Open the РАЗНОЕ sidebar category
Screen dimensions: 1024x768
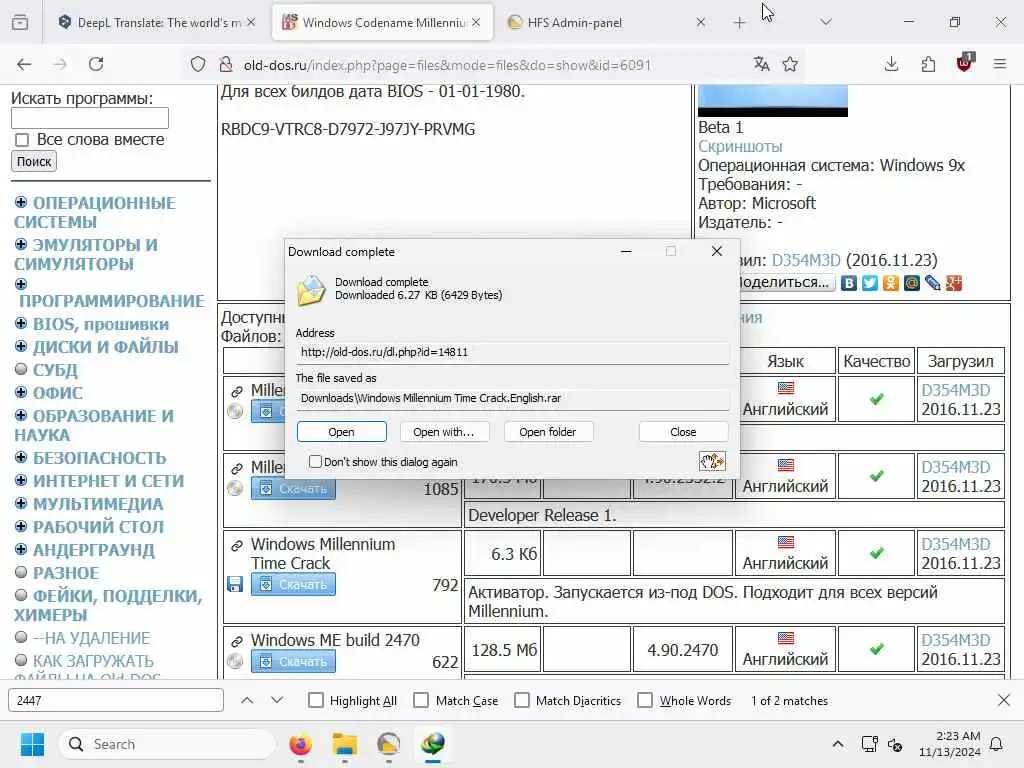pos(66,573)
